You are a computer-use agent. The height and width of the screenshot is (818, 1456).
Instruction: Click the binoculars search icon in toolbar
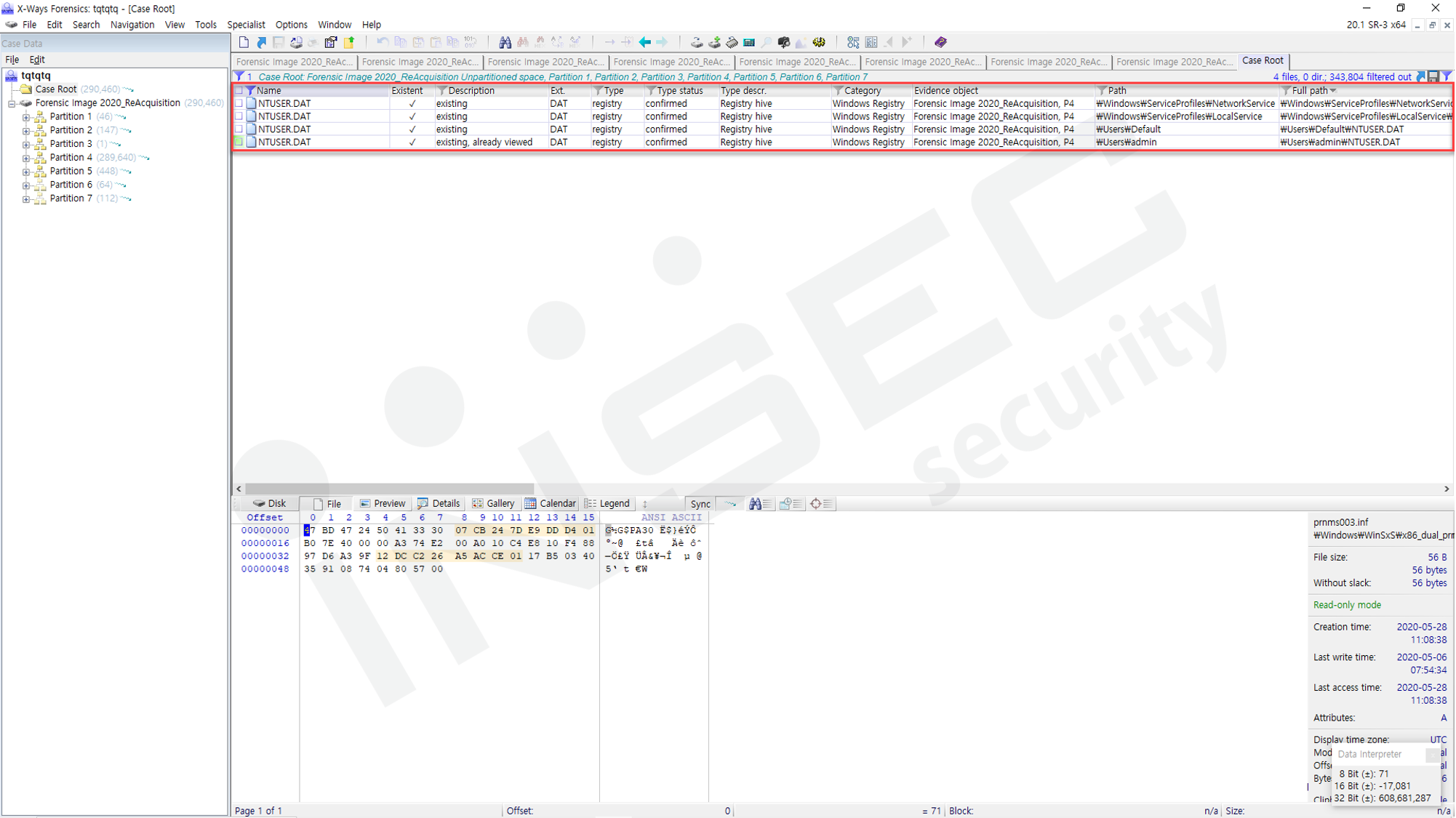(x=504, y=42)
